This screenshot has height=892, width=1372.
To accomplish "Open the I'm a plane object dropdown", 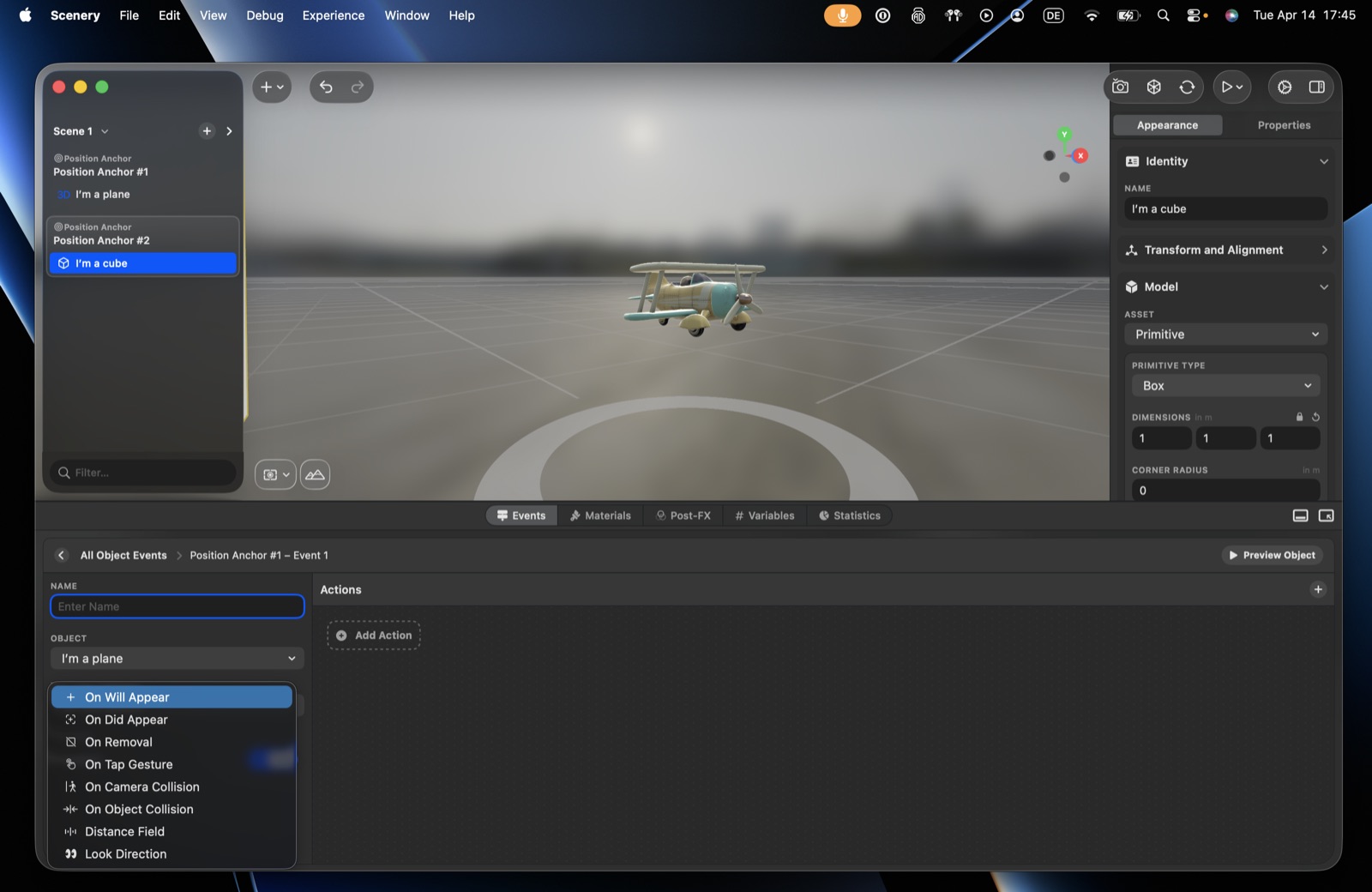I will (178, 659).
